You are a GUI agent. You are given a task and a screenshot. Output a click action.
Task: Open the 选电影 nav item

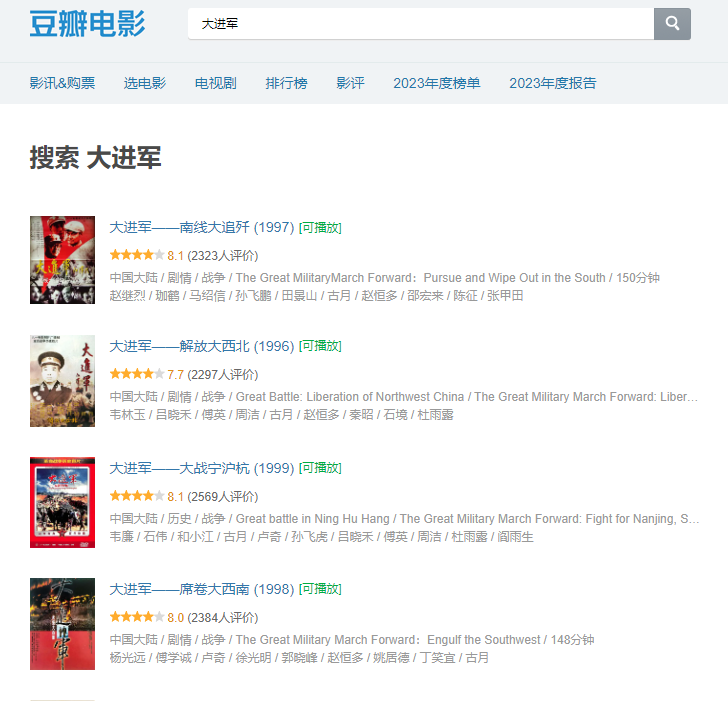point(144,83)
